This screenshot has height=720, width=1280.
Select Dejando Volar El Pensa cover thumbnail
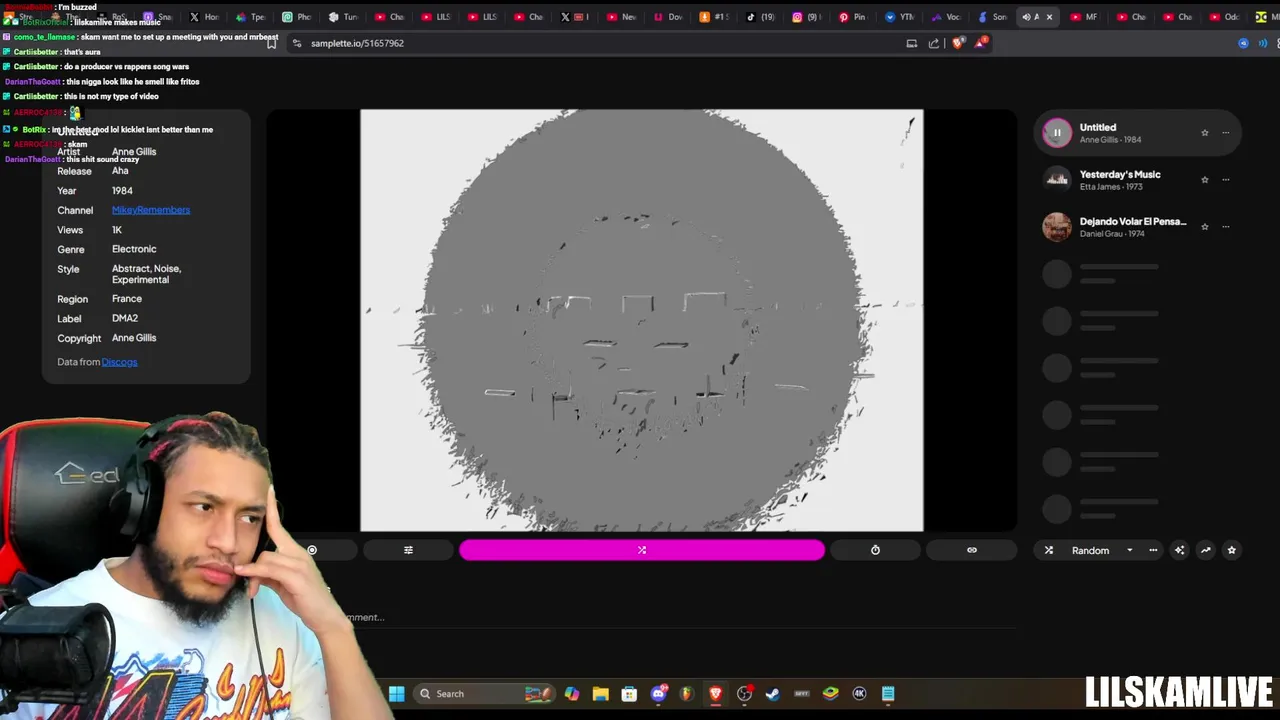pyautogui.click(x=1057, y=226)
